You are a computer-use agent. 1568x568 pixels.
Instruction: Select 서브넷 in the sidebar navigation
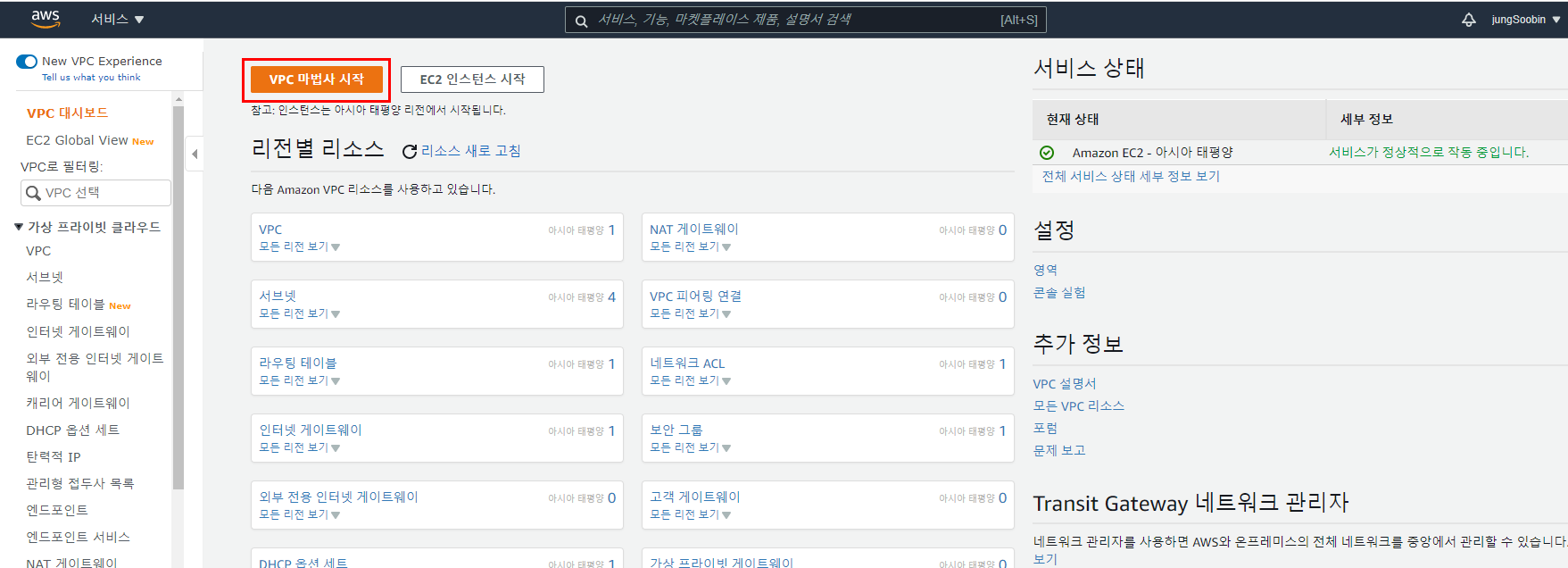45,278
